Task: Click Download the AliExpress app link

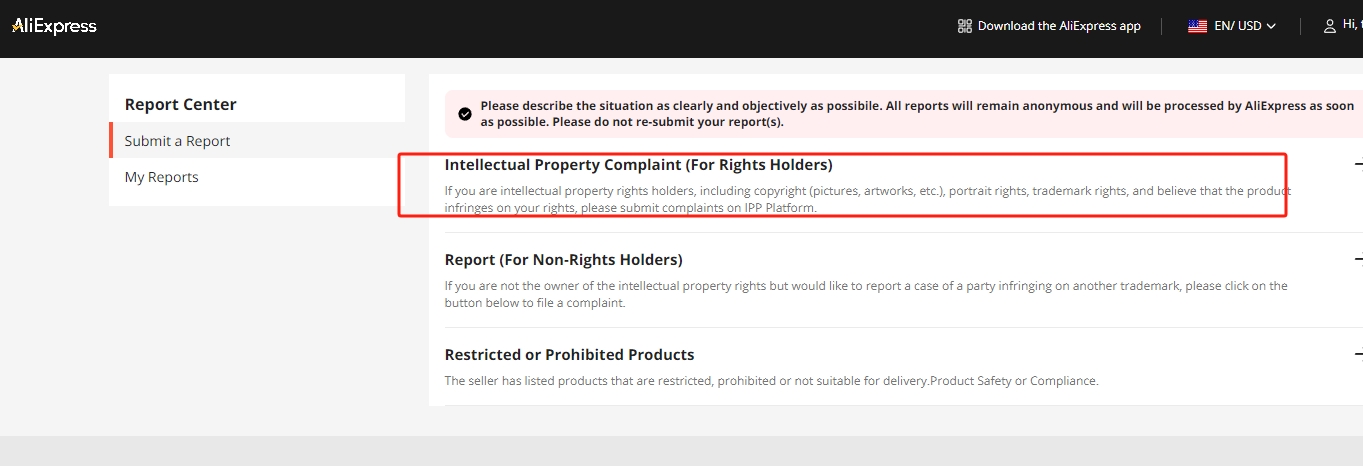Action: point(1059,26)
